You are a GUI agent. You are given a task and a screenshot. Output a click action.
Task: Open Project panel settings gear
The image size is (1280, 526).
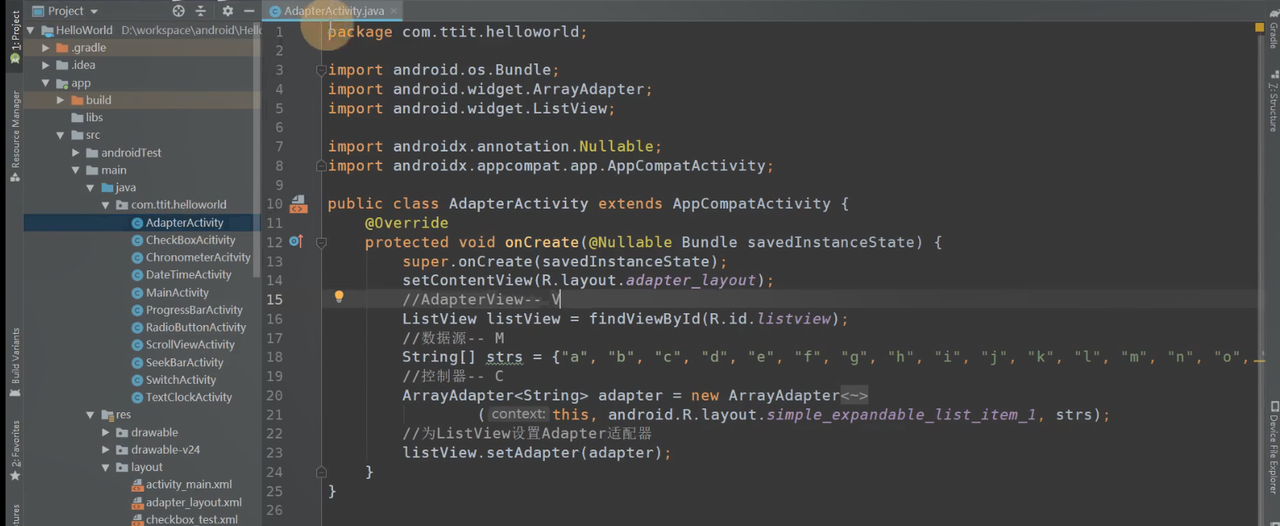pyautogui.click(x=227, y=11)
